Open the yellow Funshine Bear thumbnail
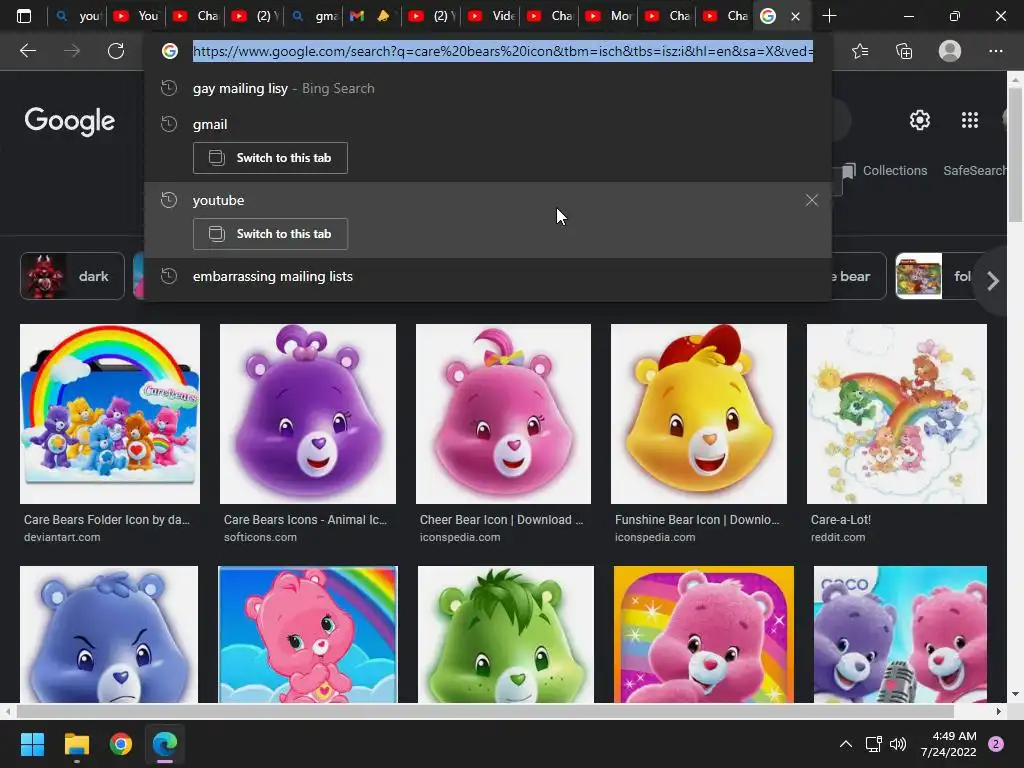The height and width of the screenshot is (768, 1024). tap(699, 414)
